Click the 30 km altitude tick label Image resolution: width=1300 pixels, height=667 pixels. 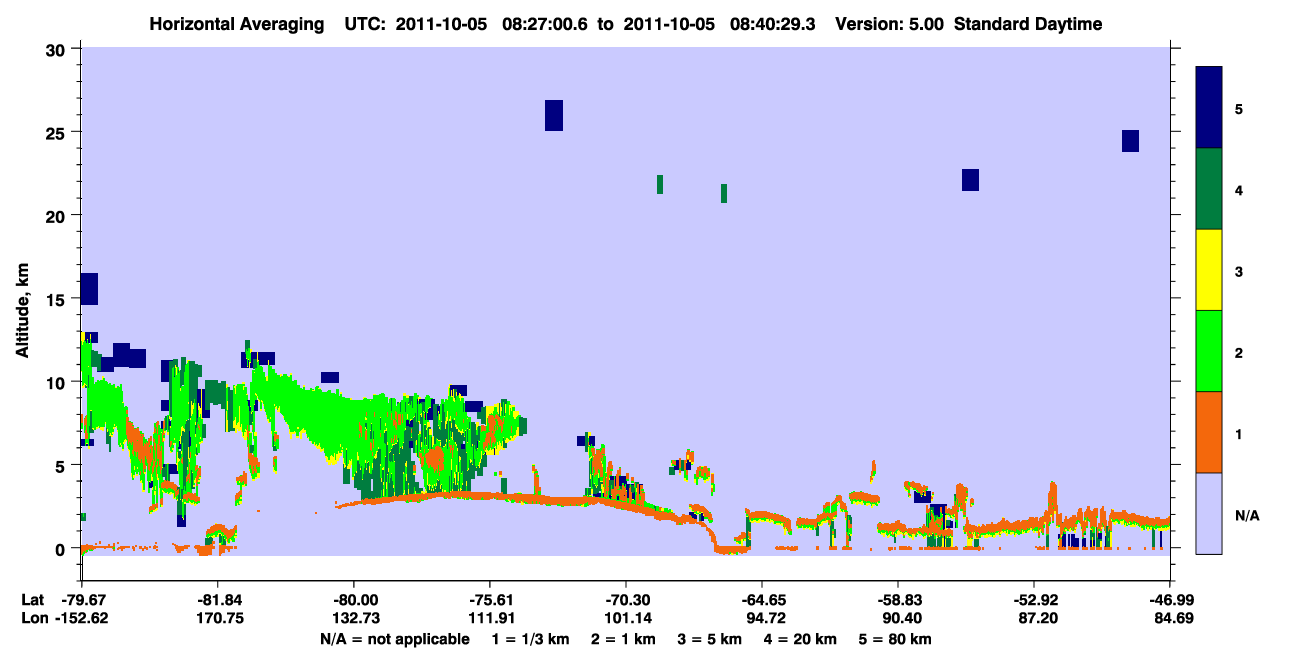click(56, 49)
